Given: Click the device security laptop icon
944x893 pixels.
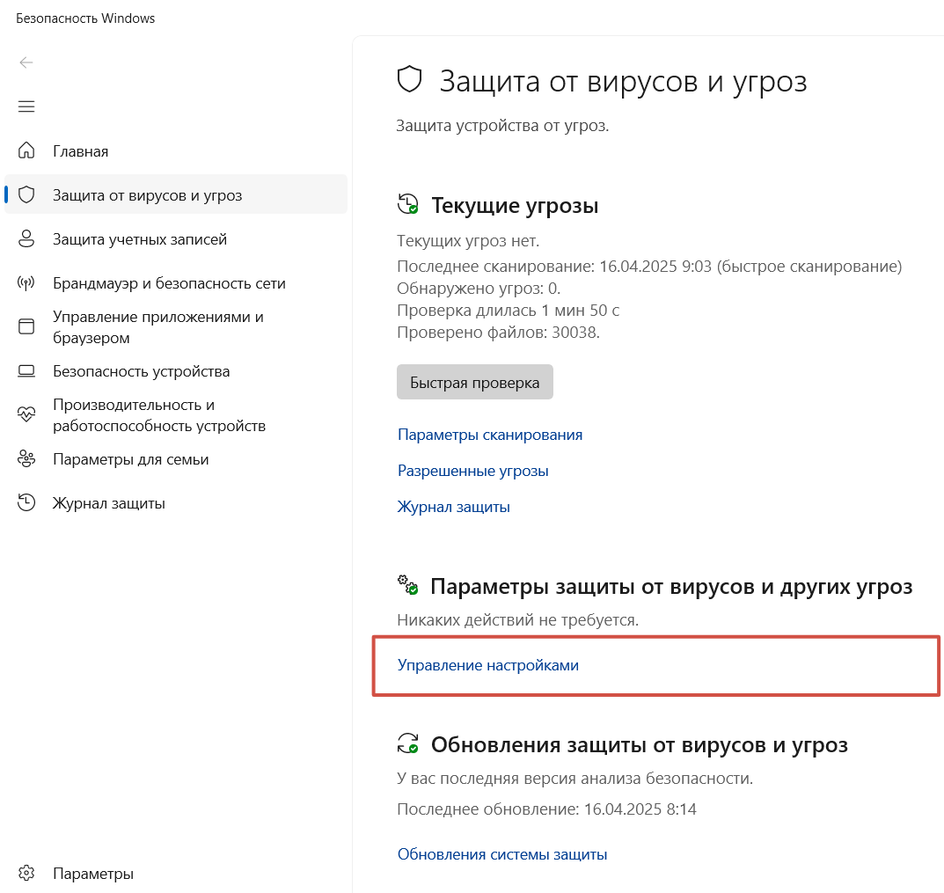Looking at the screenshot, I should click(x=26, y=371).
